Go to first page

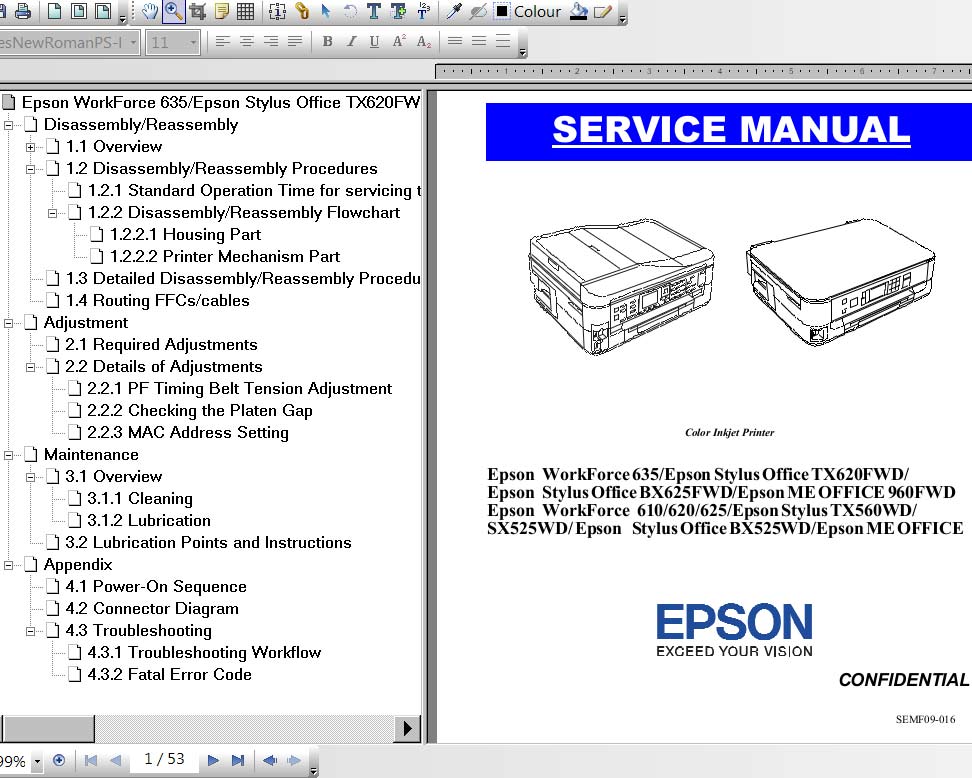pyautogui.click(x=91, y=760)
